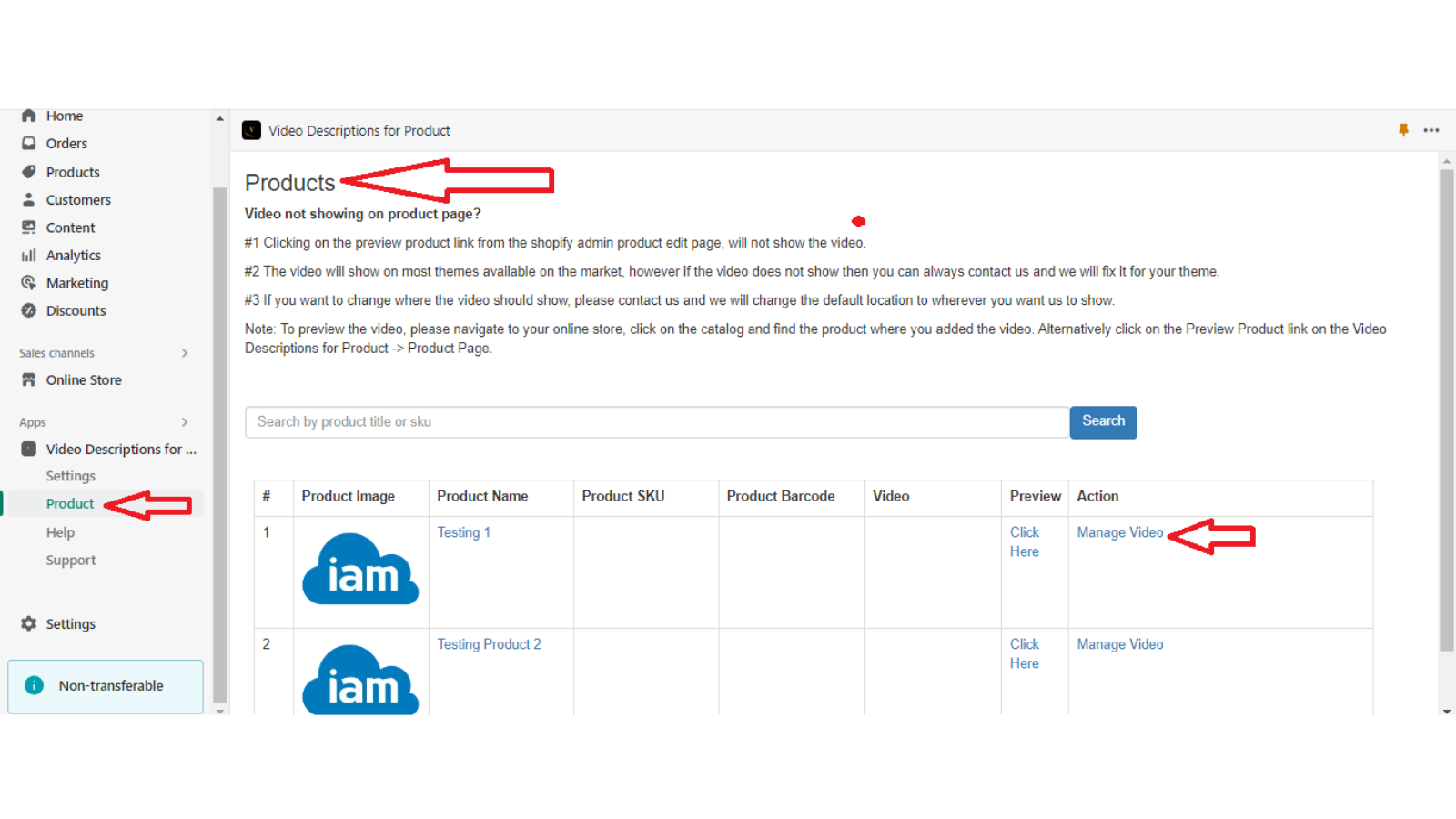Select the Product submenu item
Image resolution: width=1456 pixels, height=819 pixels.
tap(70, 503)
